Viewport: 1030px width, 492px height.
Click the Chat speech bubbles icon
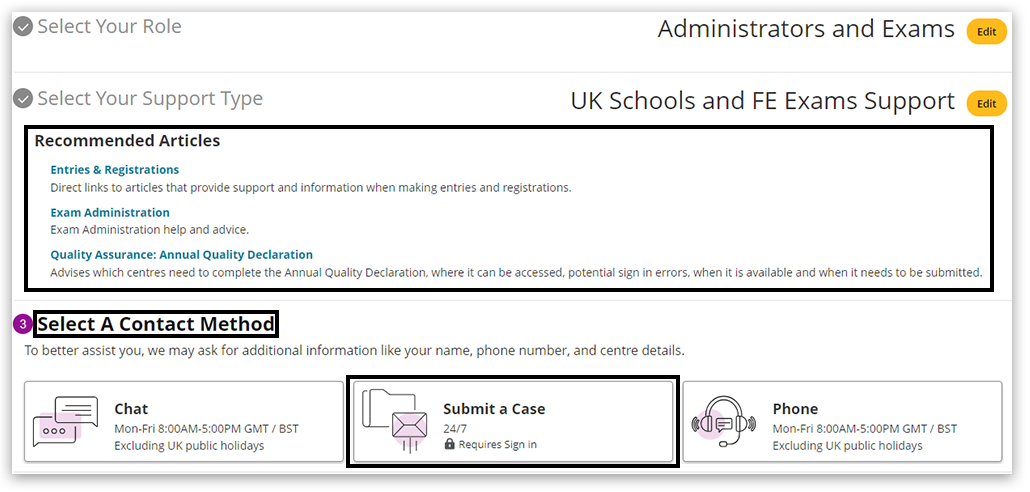click(x=66, y=421)
